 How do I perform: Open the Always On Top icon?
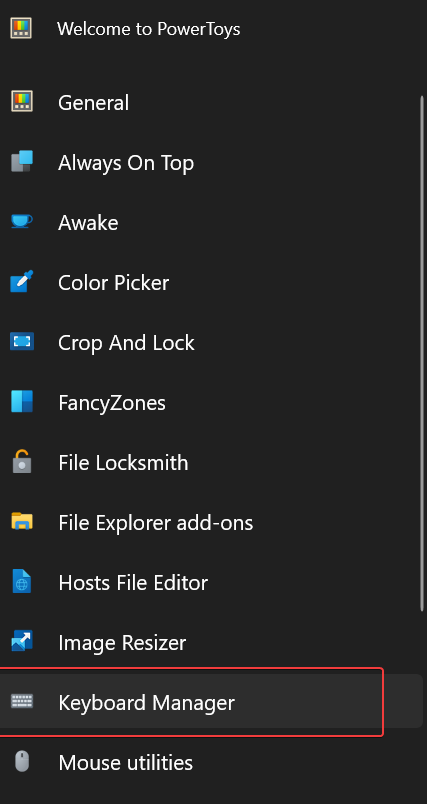click(x=22, y=162)
